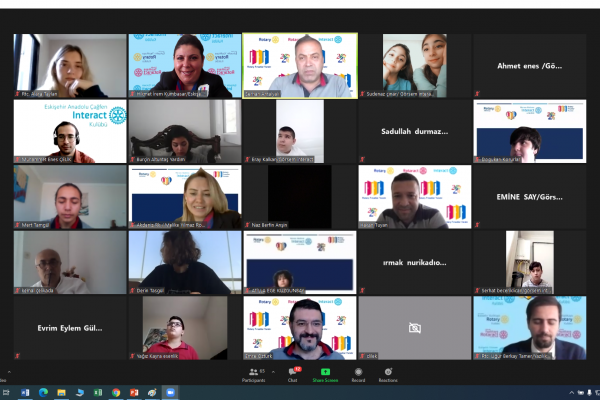This screenshot has width=600, height=400.
Task: Launch Microsoft Edge from the taskbar
Action: tap(43, 392)
